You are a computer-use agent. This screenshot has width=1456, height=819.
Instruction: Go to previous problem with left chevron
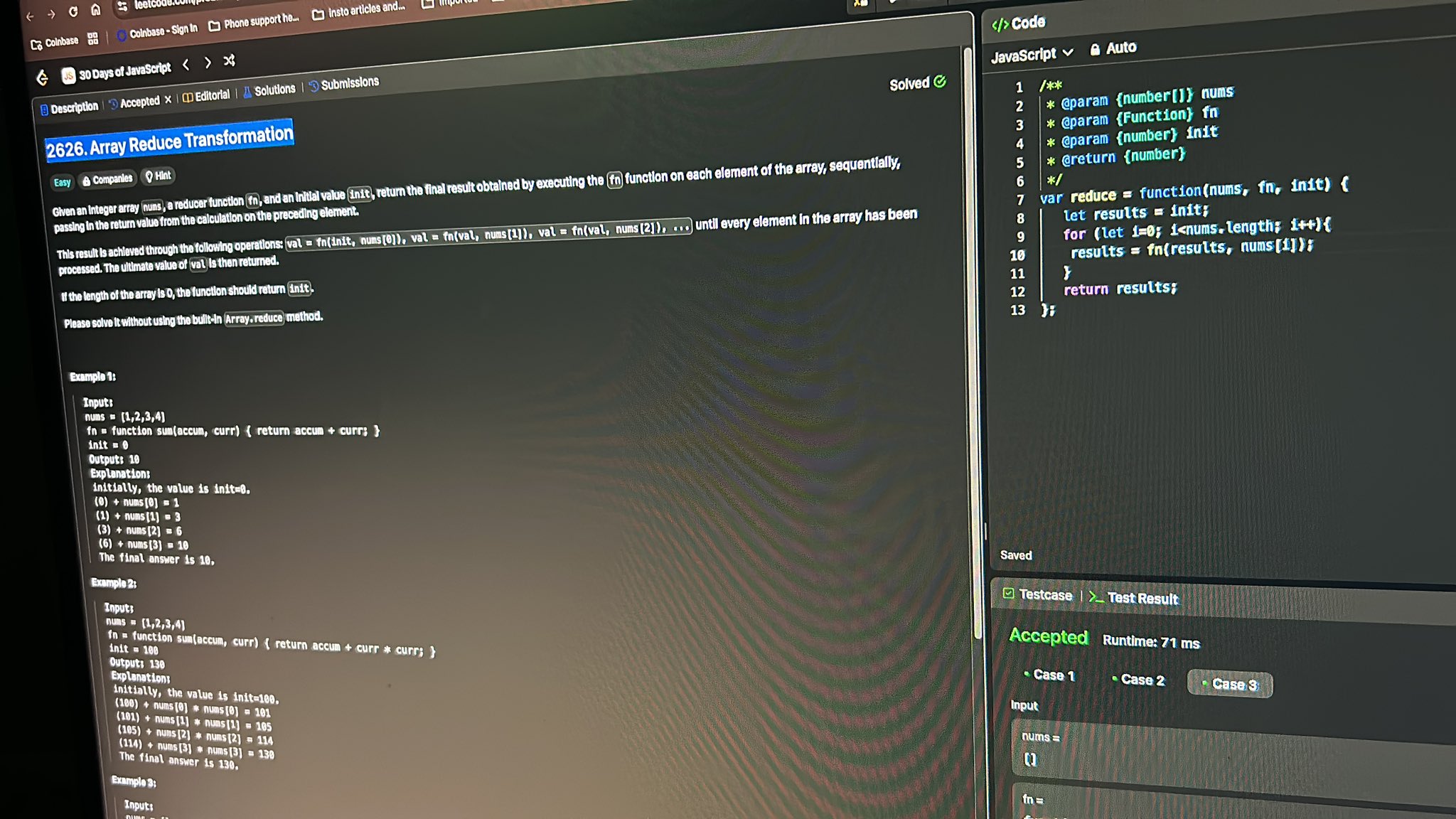pyautogui.click(x=186, y=65)
